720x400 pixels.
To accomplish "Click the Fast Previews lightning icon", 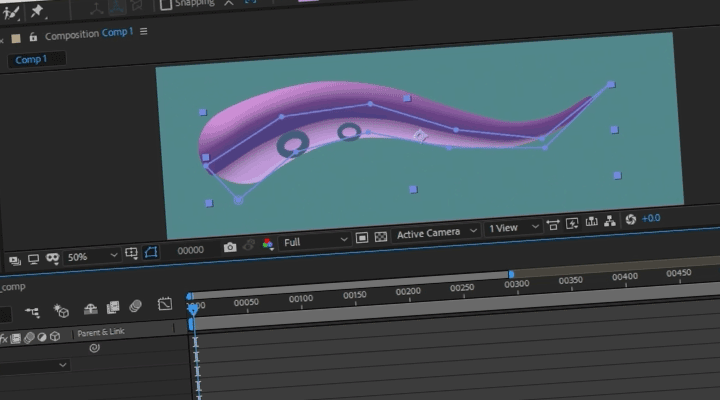I will 572,224.
